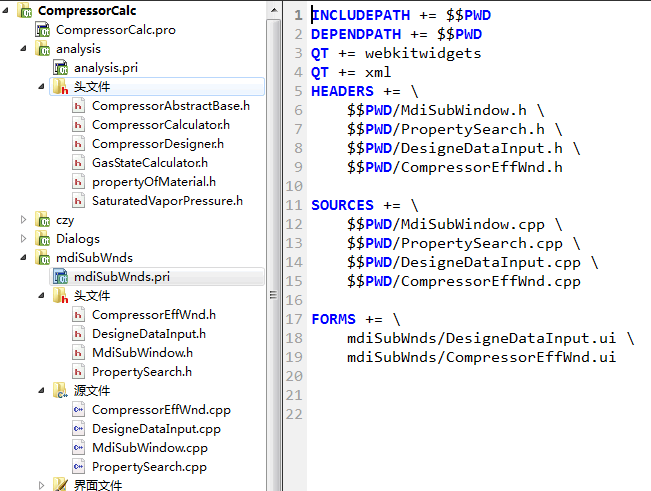Click the FORMS keyword on line 17
This screenshot has height=491, width=651.
[x=333, y=320]
